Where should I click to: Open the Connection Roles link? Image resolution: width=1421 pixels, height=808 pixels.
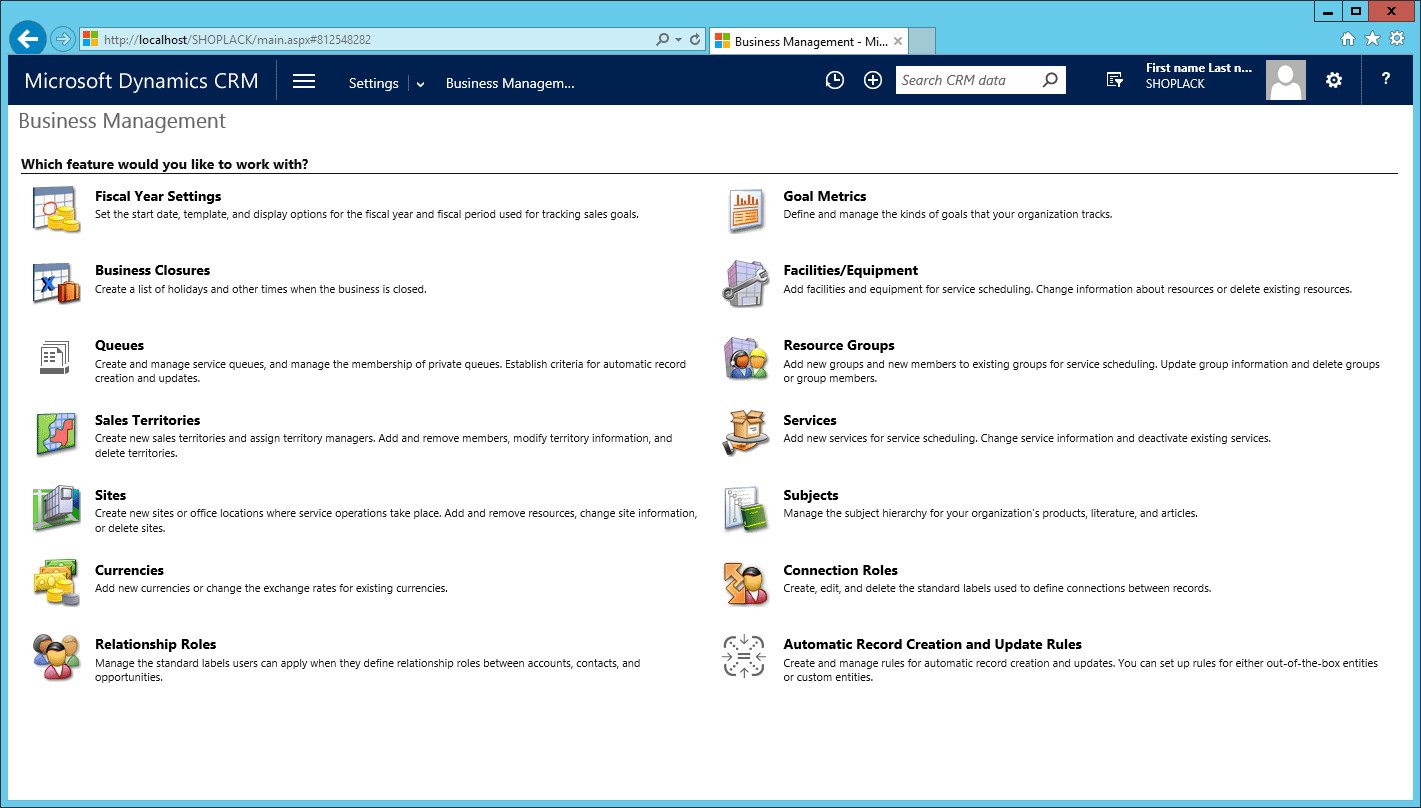pyautogui.click(x=840, y=570)
